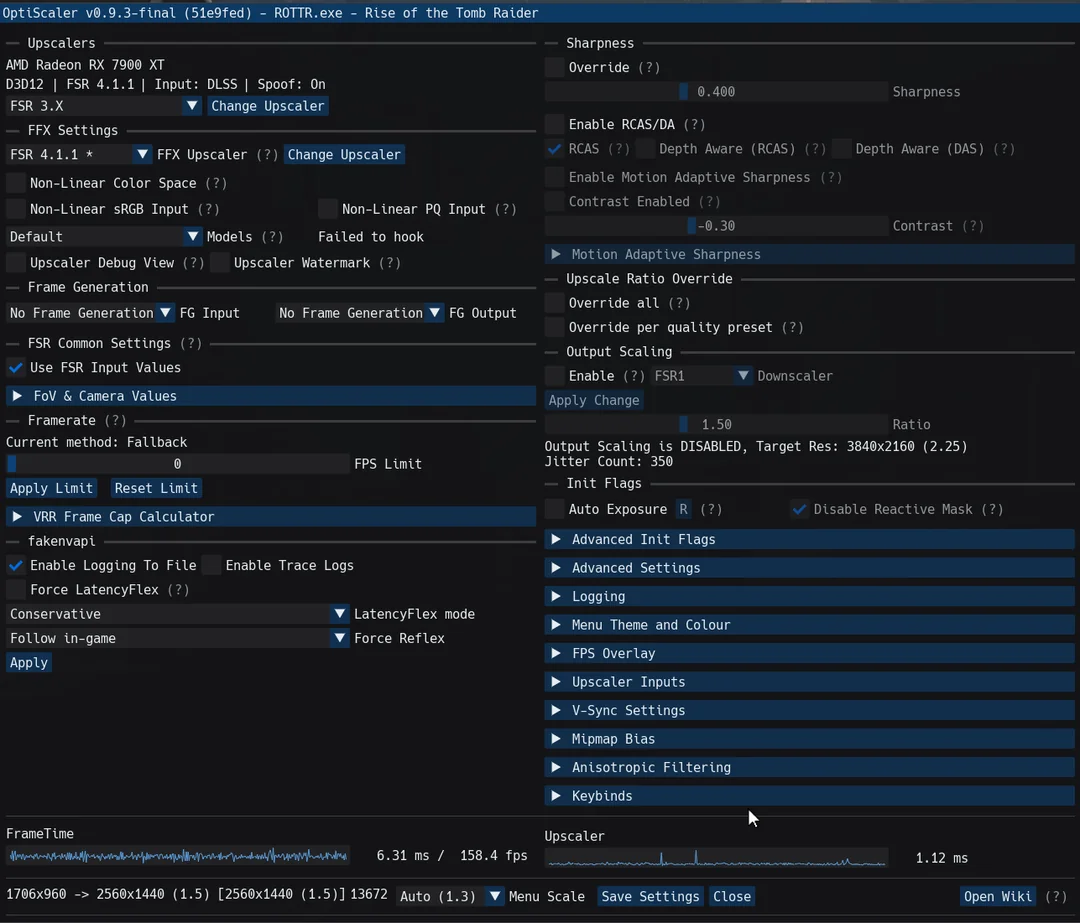This screenshot has height=923, width=1080.
Task: Expand Advanced Init Flags section
Action: (809, 539)
